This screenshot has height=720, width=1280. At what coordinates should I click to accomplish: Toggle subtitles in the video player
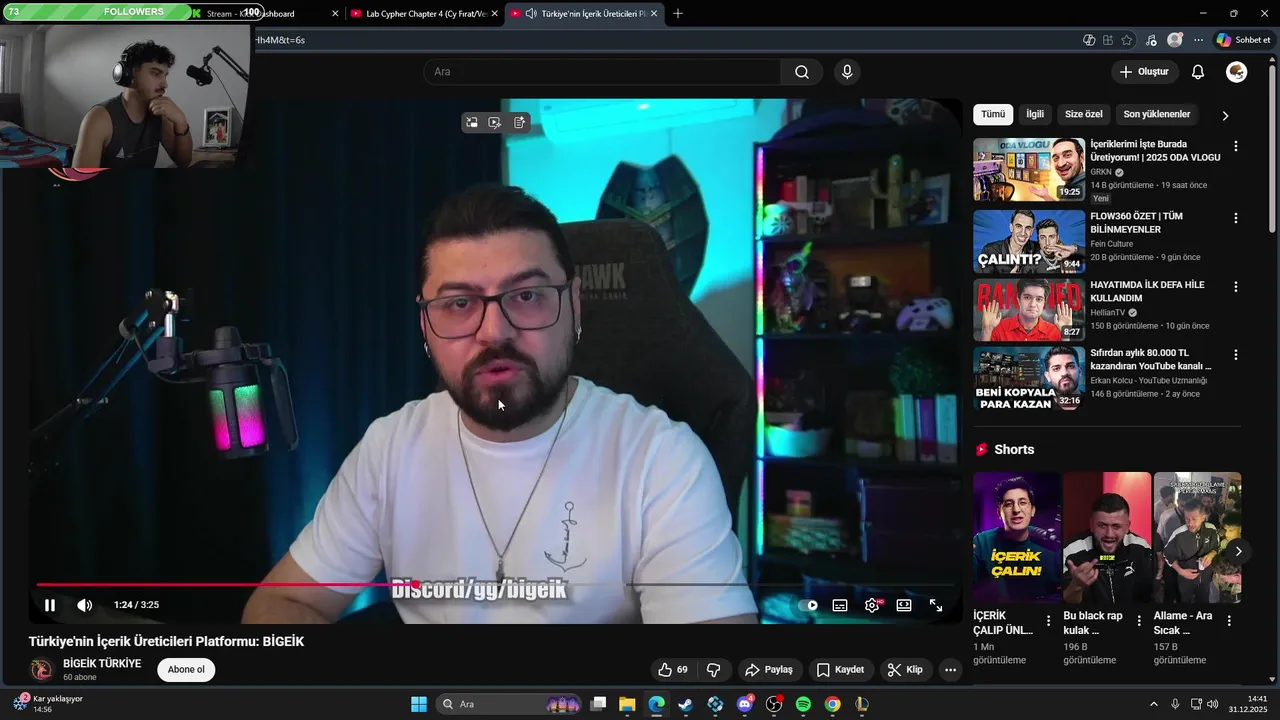click(x=840, y=605)
